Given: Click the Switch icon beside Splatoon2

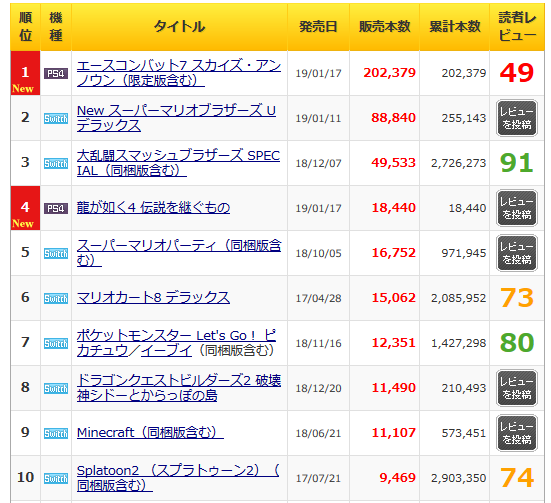Looking at the screenshot, I should [x=56, y=478].
